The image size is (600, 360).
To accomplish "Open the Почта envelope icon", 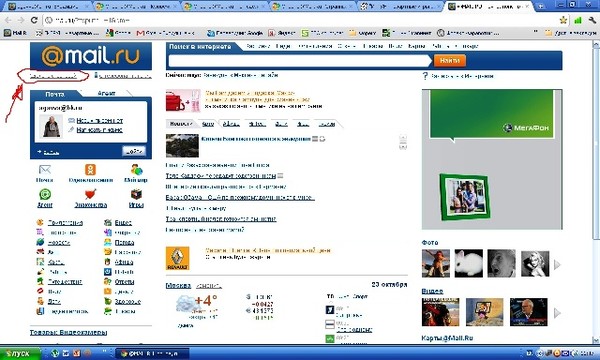I will click(x=44, y=169).
